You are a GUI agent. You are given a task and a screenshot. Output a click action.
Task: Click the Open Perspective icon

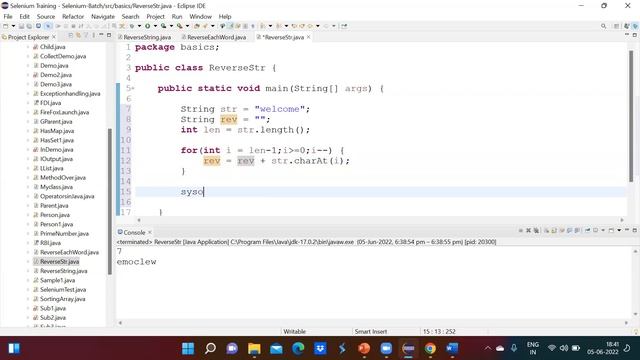point(617,26)
